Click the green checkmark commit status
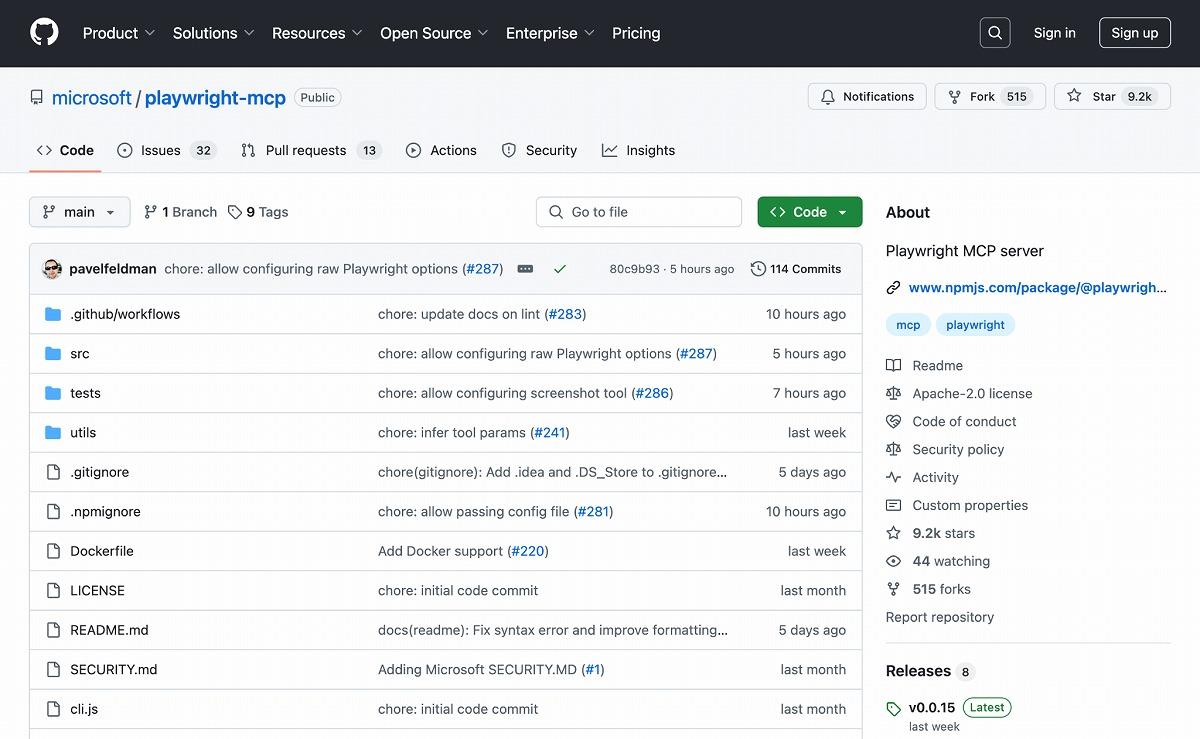Screen dimensions: 1200x739 coord(560,269)
